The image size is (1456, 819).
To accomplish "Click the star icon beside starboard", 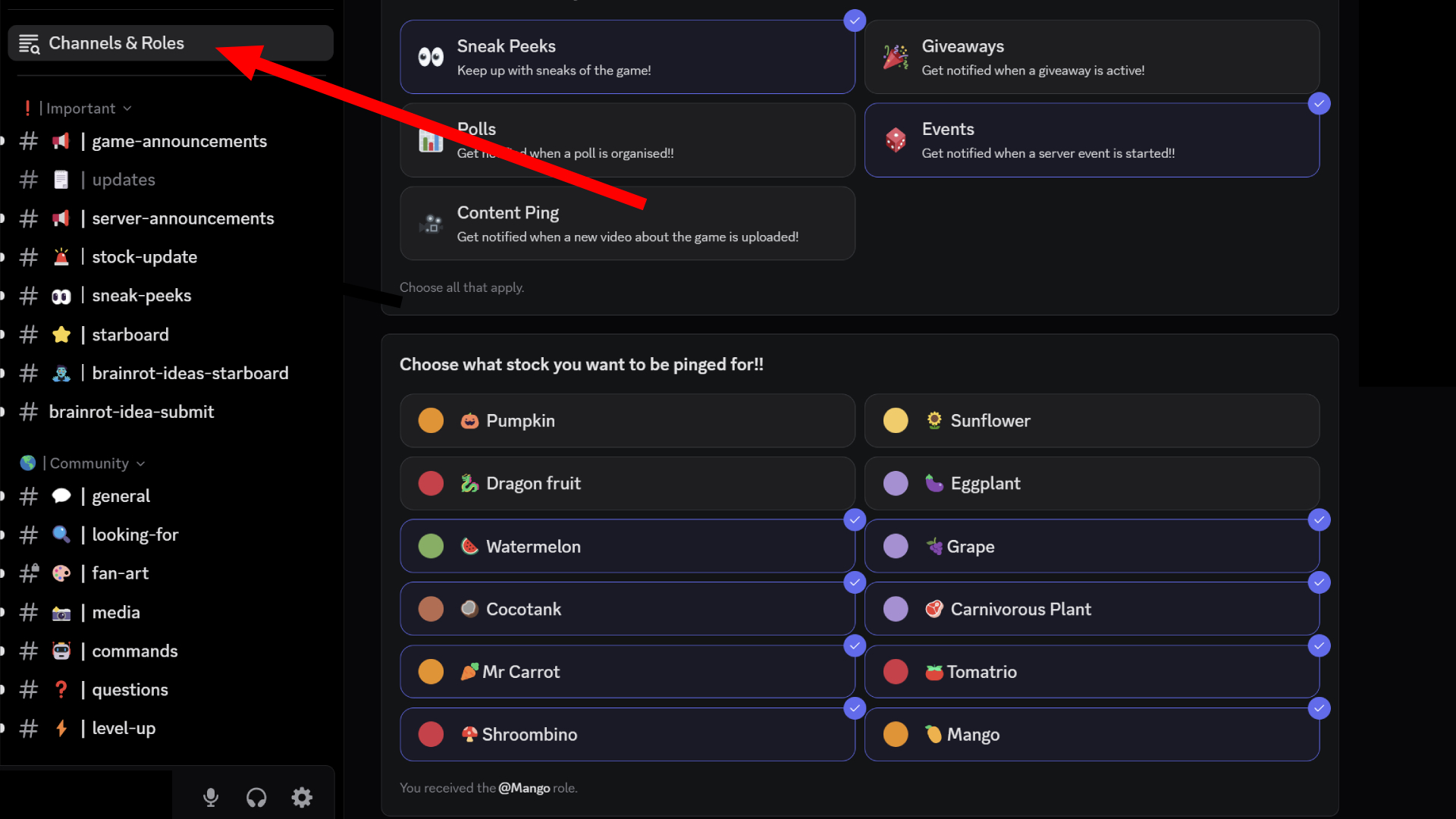I will tap(61, 334).
